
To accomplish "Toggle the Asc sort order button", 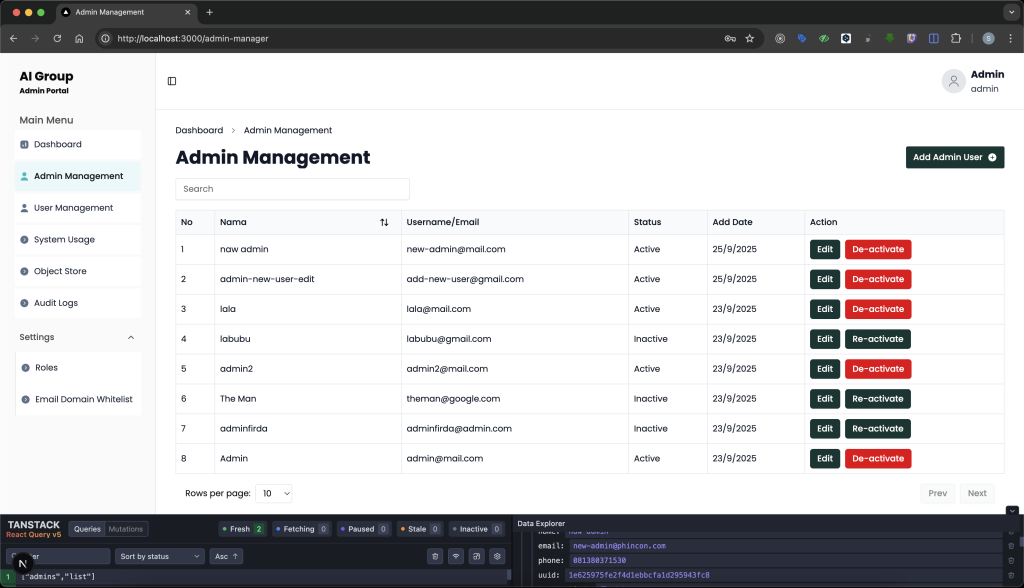I will point(226,556).
